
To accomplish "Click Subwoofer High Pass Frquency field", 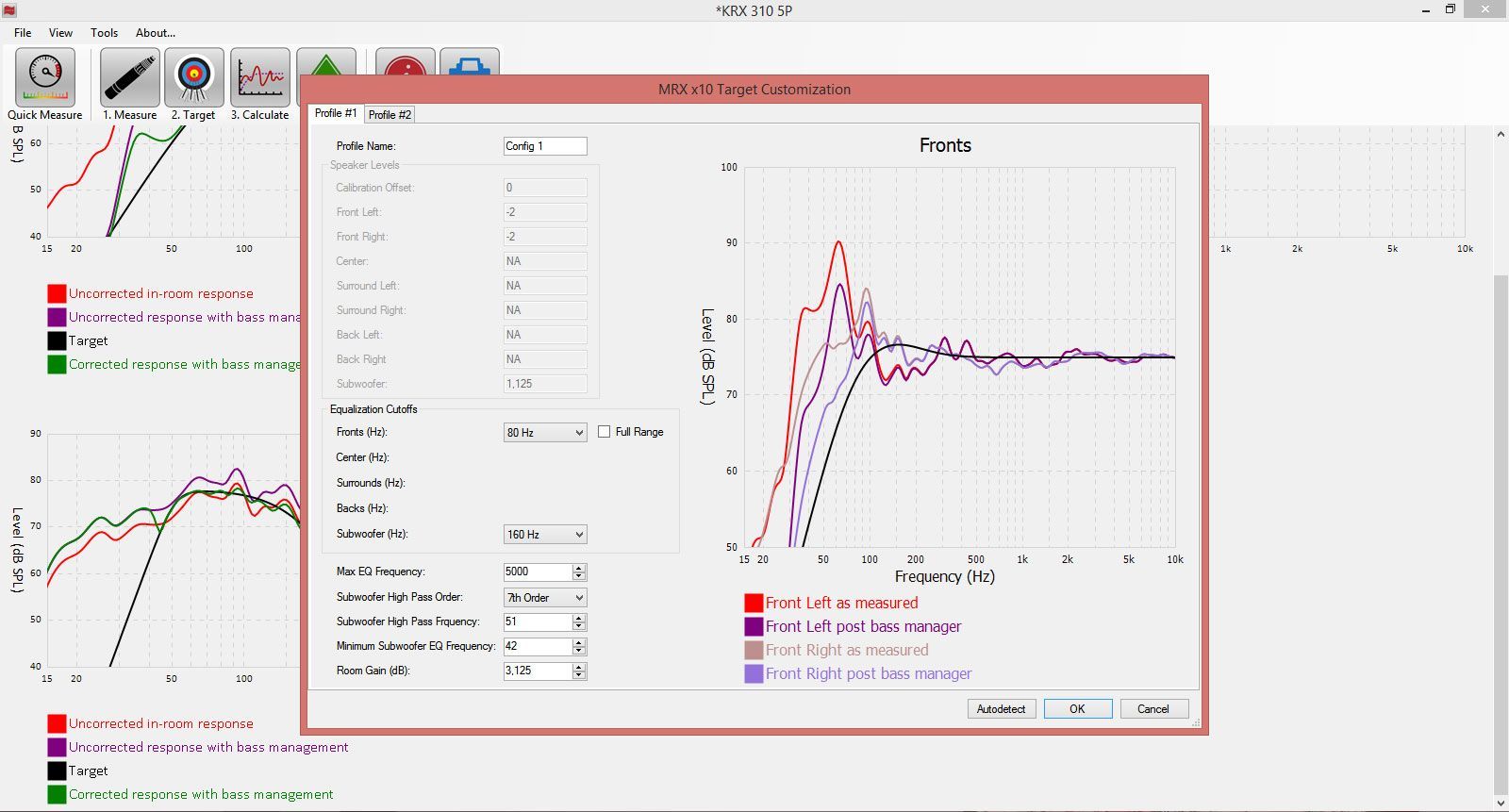I will 538,621.
